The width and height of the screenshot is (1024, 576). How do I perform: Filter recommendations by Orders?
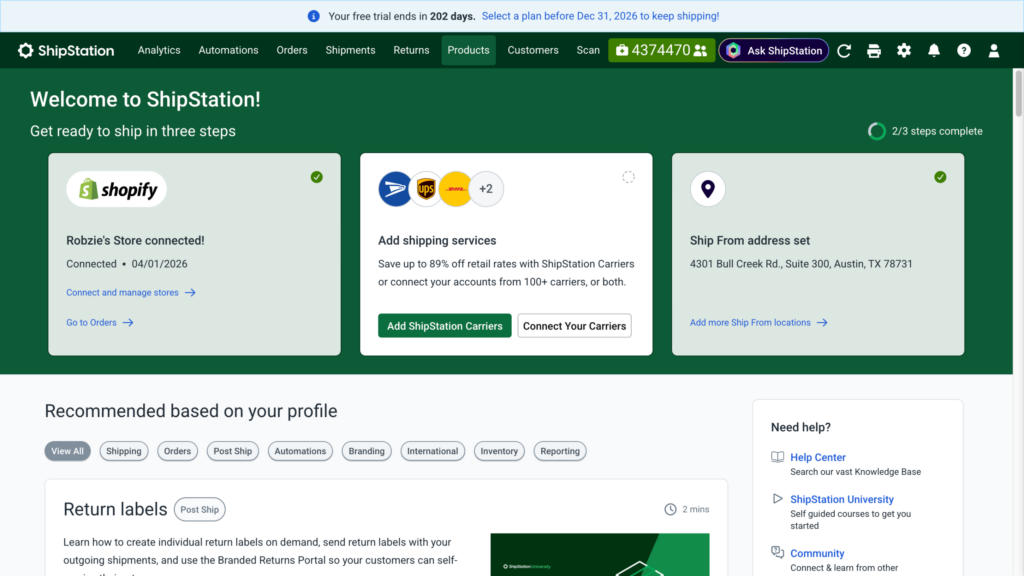pos(177,451)
